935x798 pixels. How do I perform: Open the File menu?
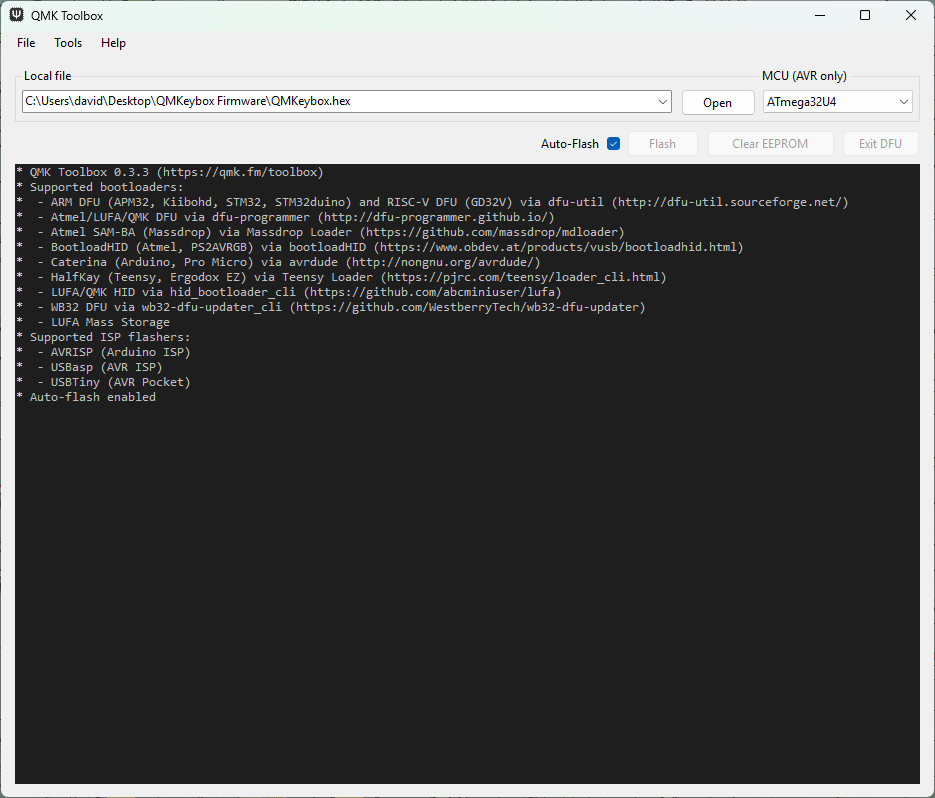26,43
